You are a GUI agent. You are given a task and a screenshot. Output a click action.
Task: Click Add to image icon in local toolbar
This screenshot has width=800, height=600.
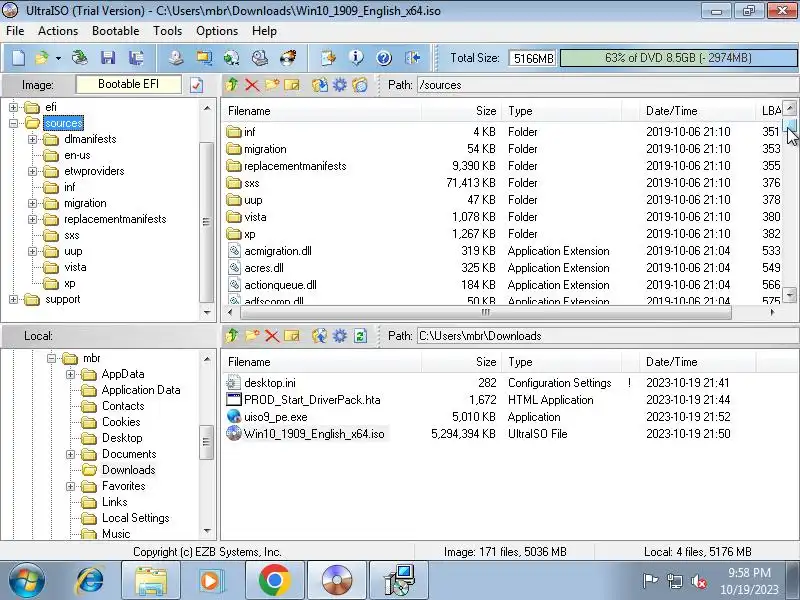click(320, 336)
